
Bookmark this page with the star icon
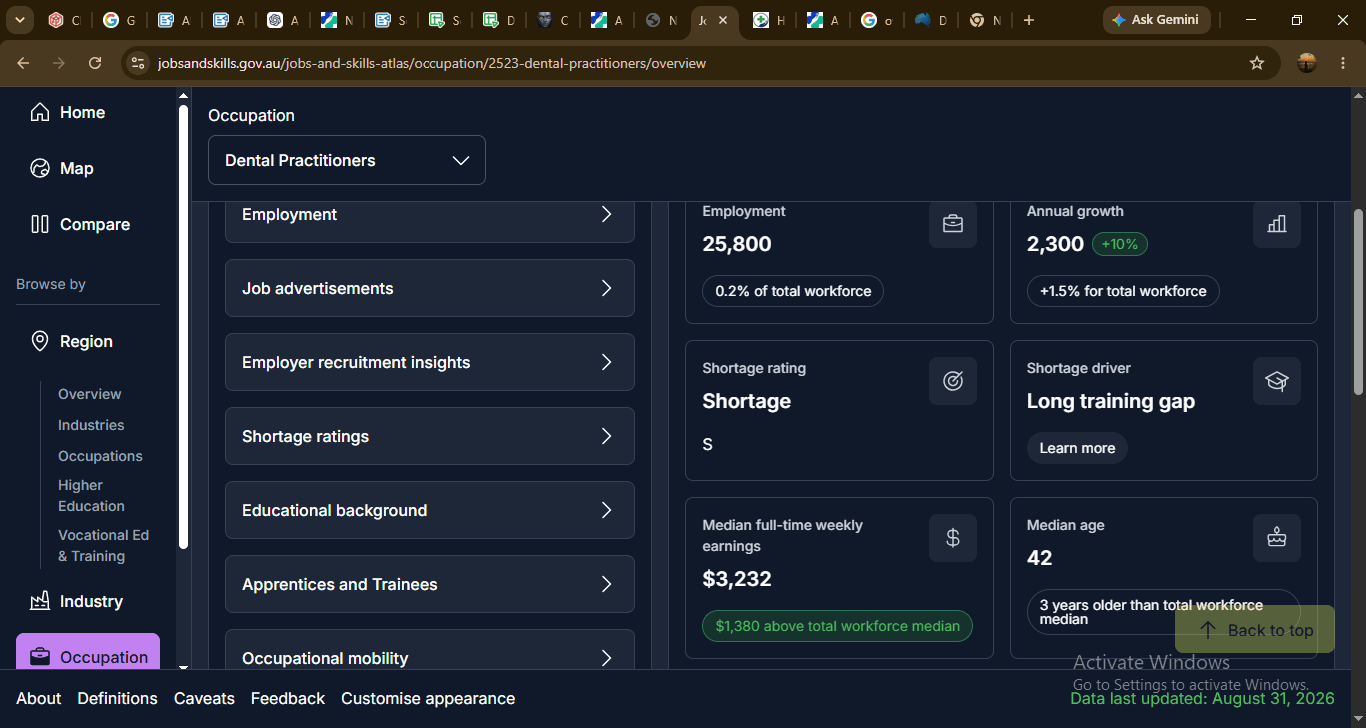tap(1257, 63)
